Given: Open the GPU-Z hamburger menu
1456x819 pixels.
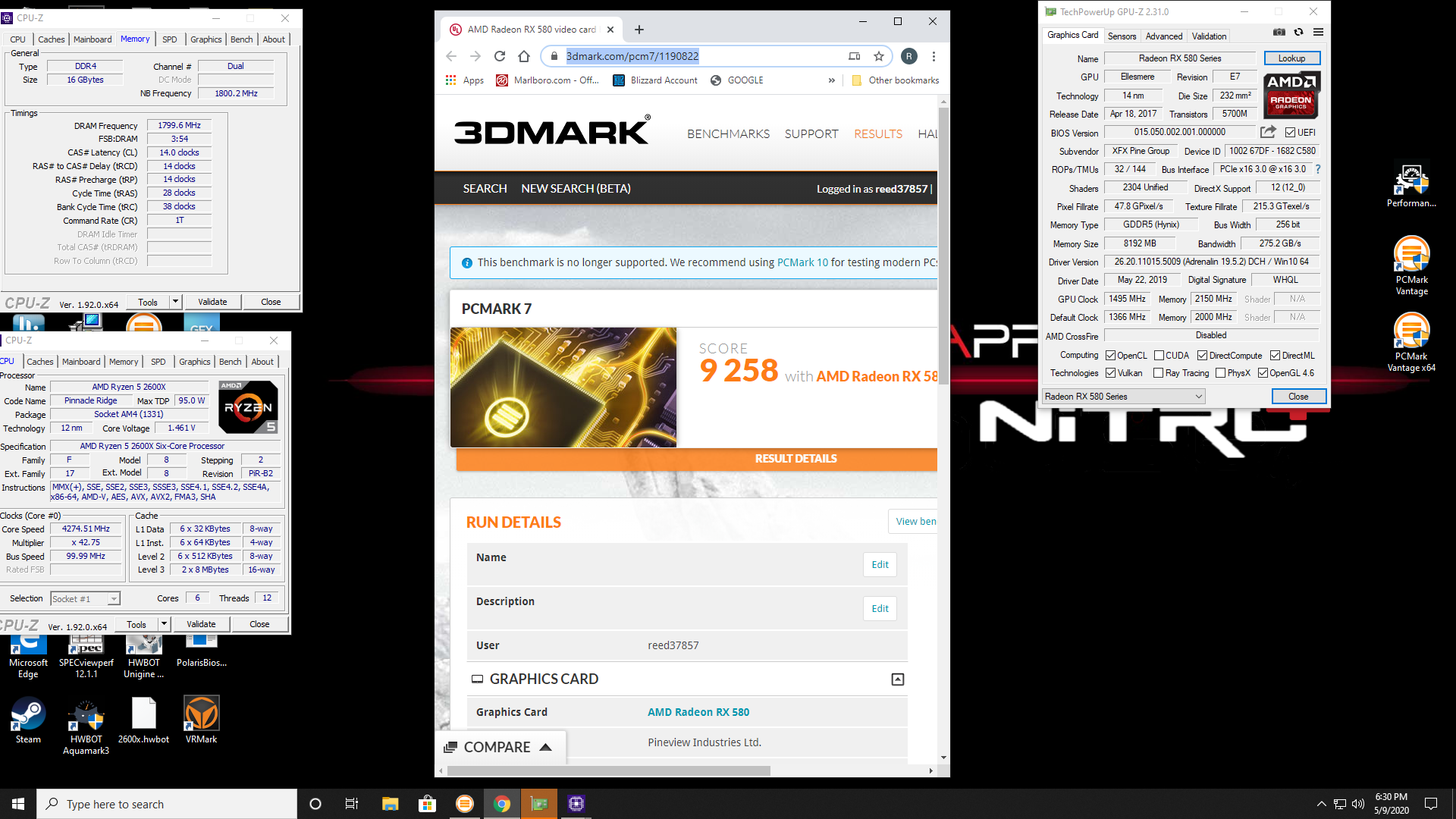Looking at the screenshot, I should (x=1319, y=33).
